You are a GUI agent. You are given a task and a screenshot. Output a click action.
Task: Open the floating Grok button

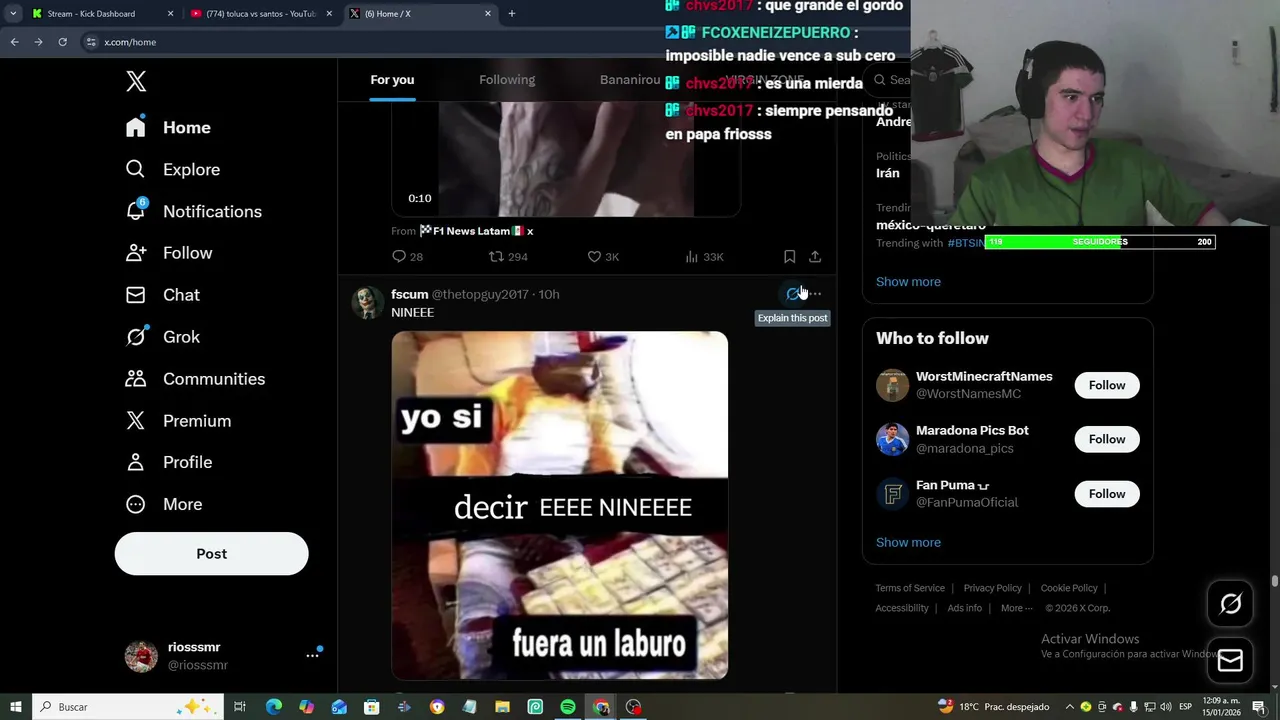tap(1230, 603)
